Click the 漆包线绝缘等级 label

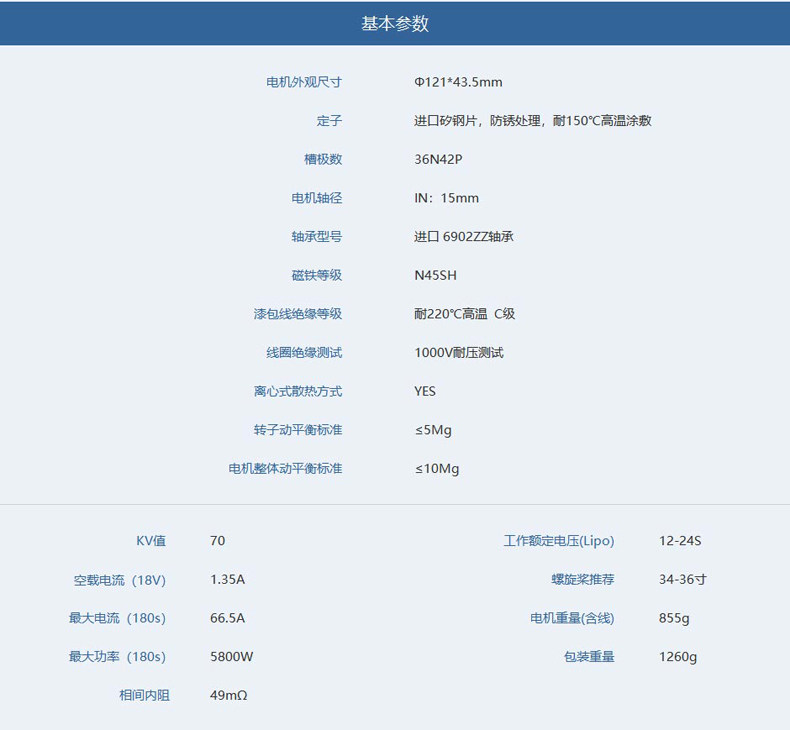click(298, 314)
